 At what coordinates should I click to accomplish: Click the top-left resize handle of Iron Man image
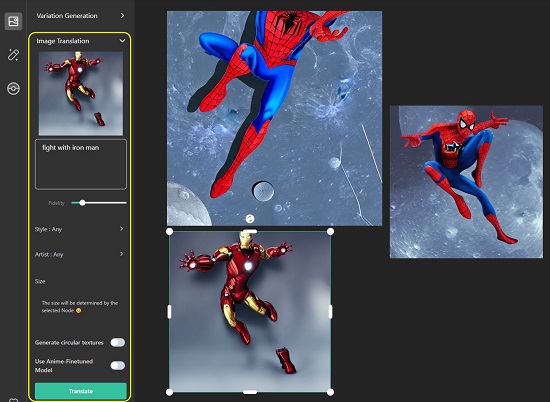(169, 232)
